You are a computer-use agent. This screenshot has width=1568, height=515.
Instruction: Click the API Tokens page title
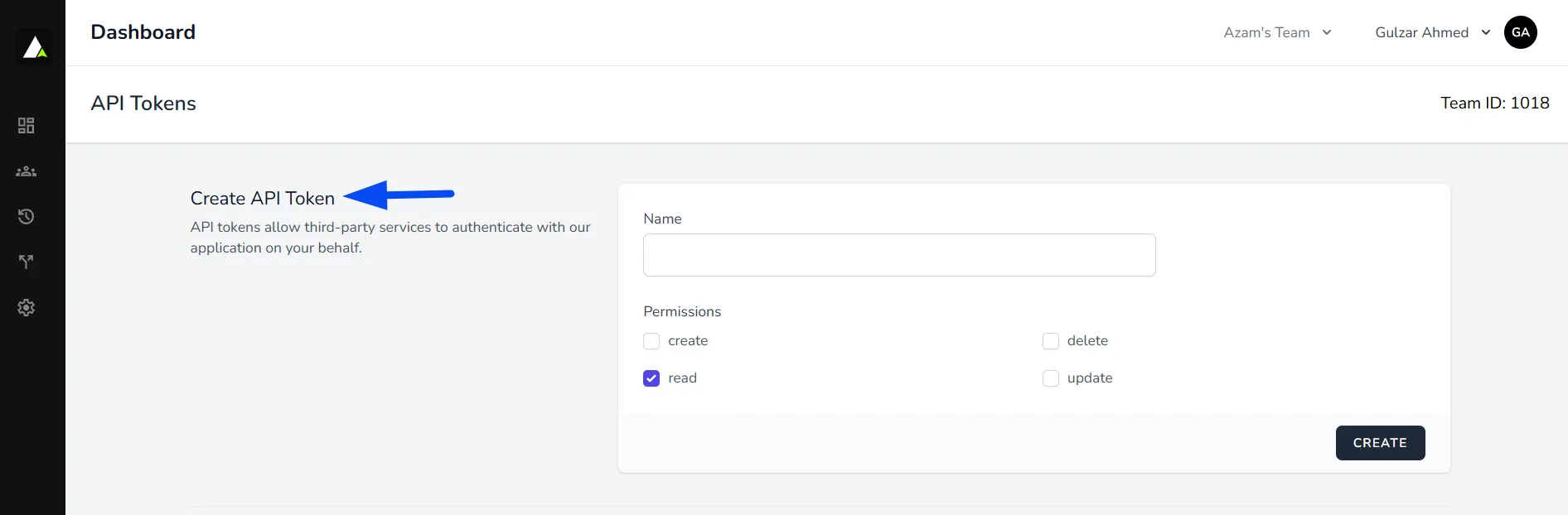[x=143, y=103]
